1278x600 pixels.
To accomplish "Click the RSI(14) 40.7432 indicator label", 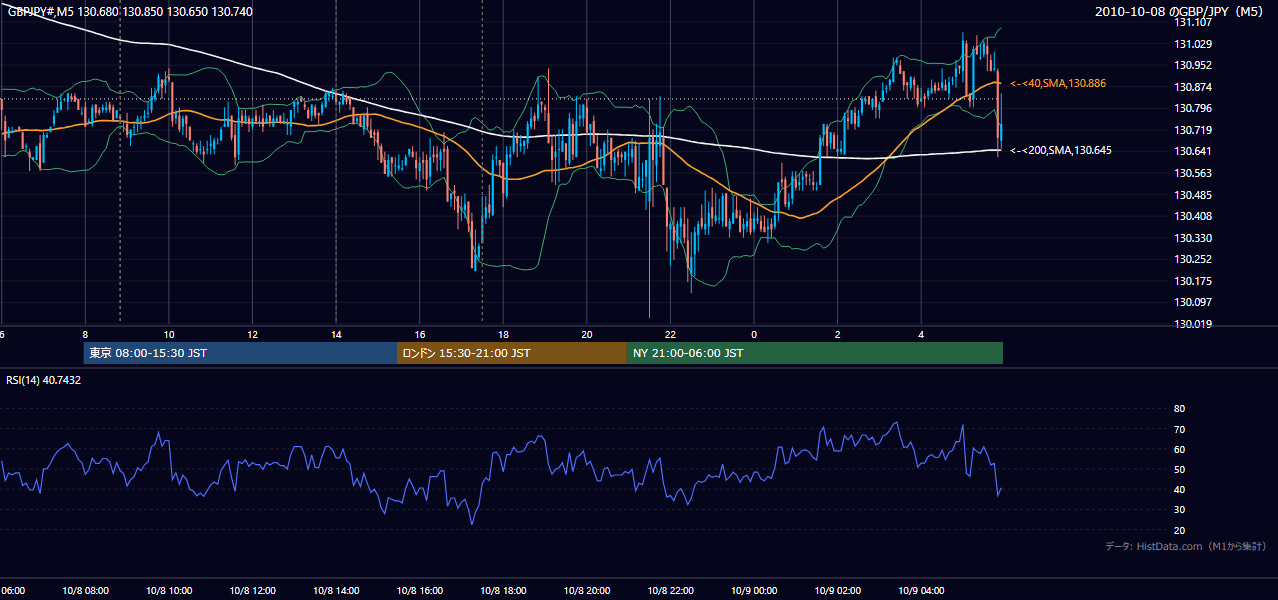I will [44, 380].
